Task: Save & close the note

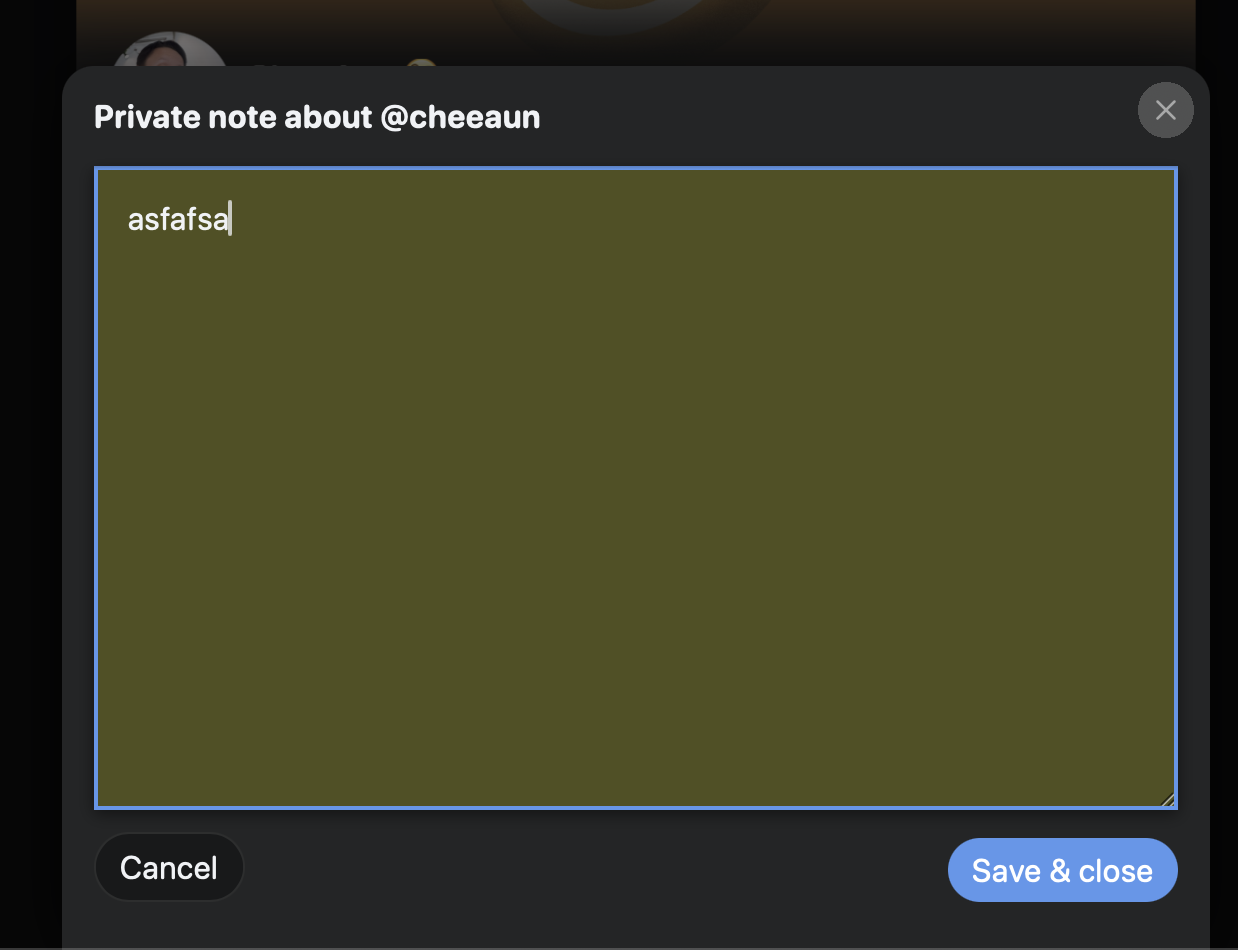Action: (1062, 870)
